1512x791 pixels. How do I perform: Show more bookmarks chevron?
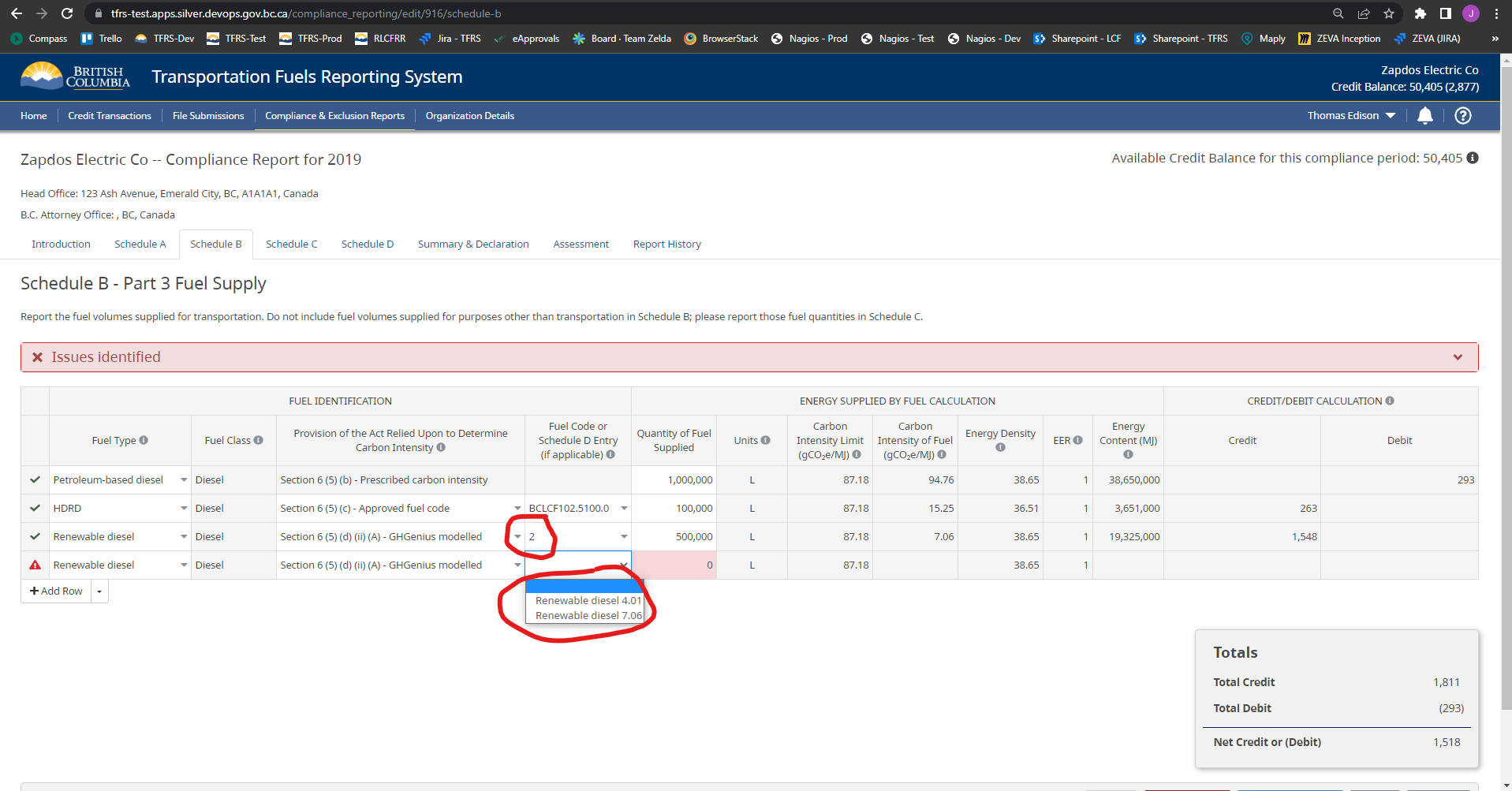point(1495,38)
